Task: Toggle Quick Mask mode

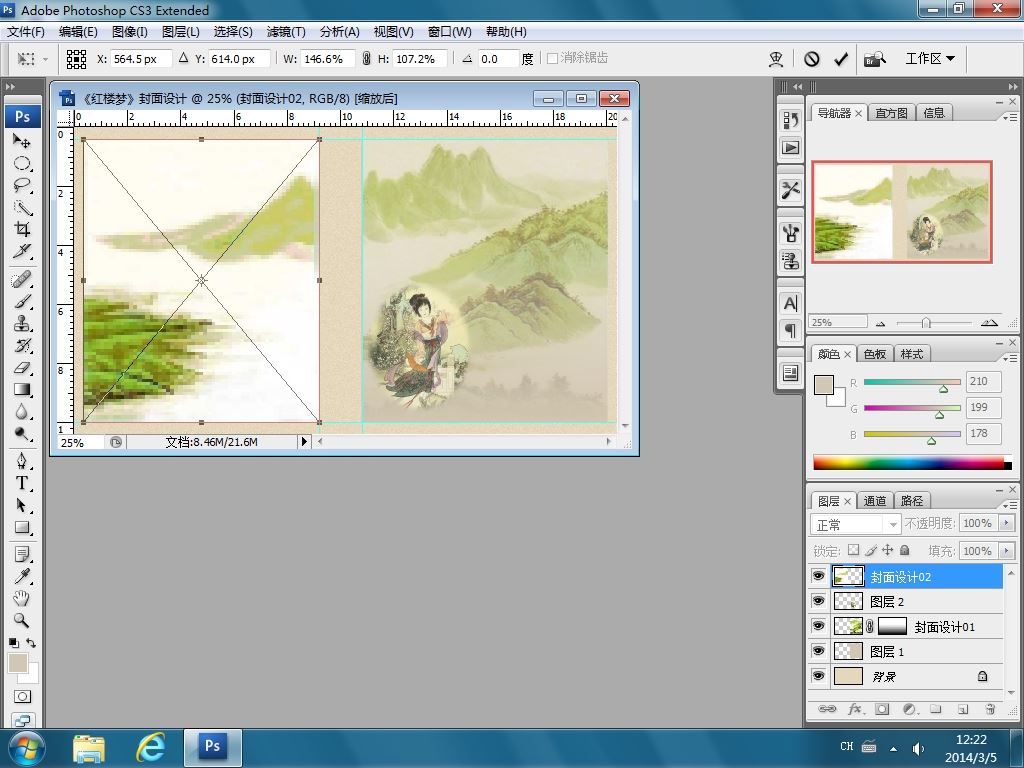Action: tap(22, 697)
